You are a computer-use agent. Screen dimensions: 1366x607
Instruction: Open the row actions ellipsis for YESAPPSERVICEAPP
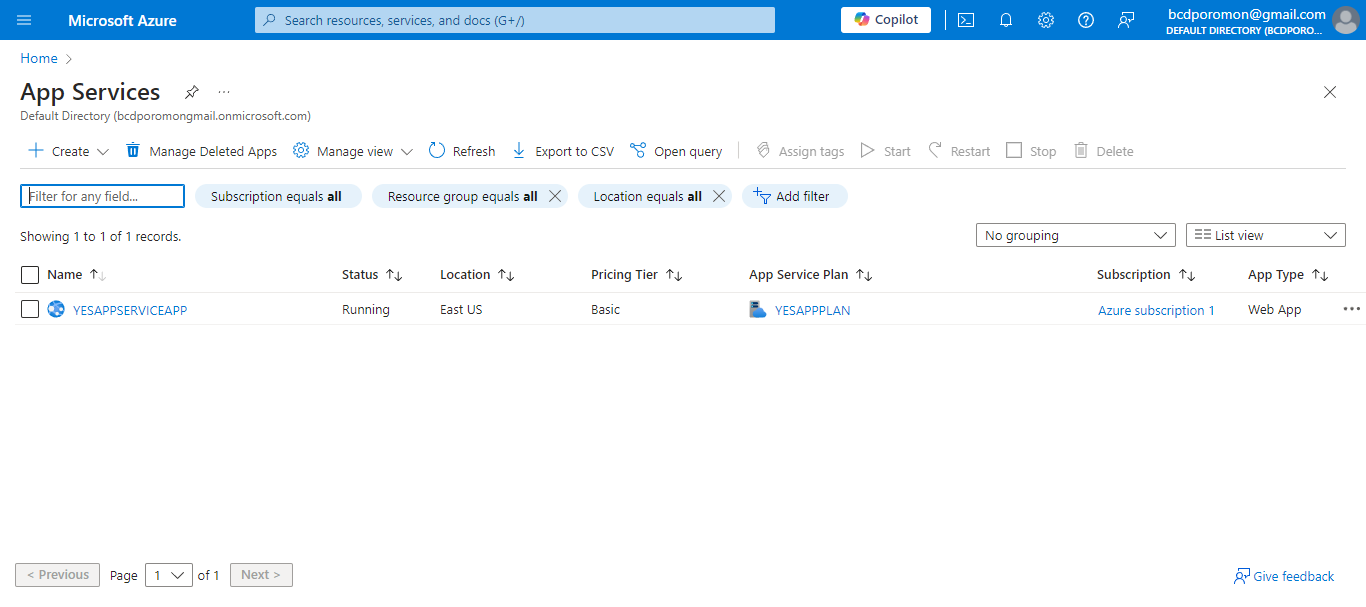1352,309
